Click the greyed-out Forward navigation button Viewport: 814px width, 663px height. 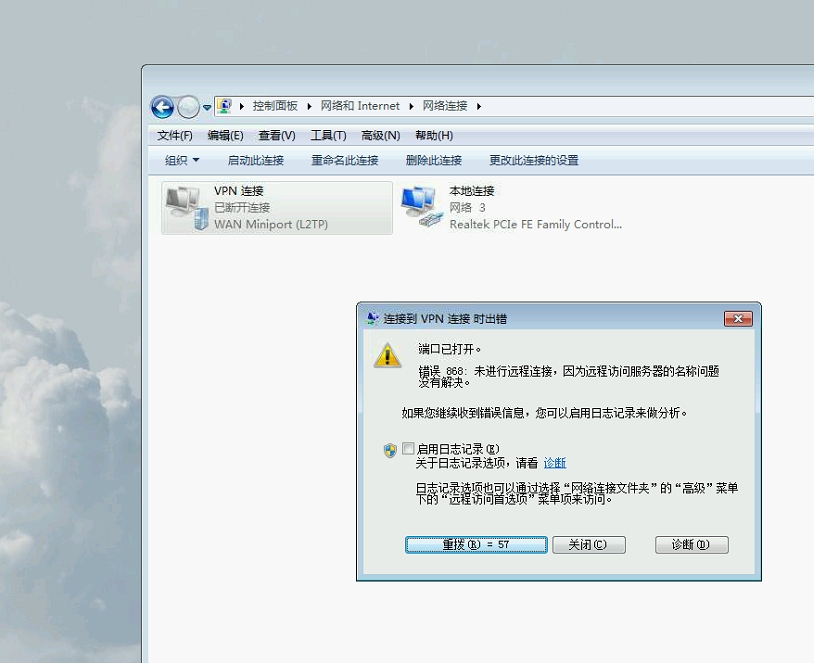pyautogui.click(x=188, y=107)
